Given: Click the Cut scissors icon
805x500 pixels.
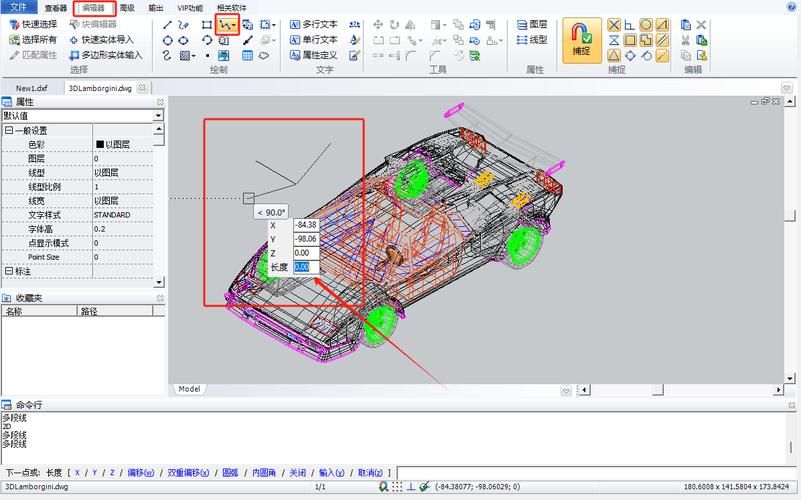Looking at the screenshot, I should 685,40.
